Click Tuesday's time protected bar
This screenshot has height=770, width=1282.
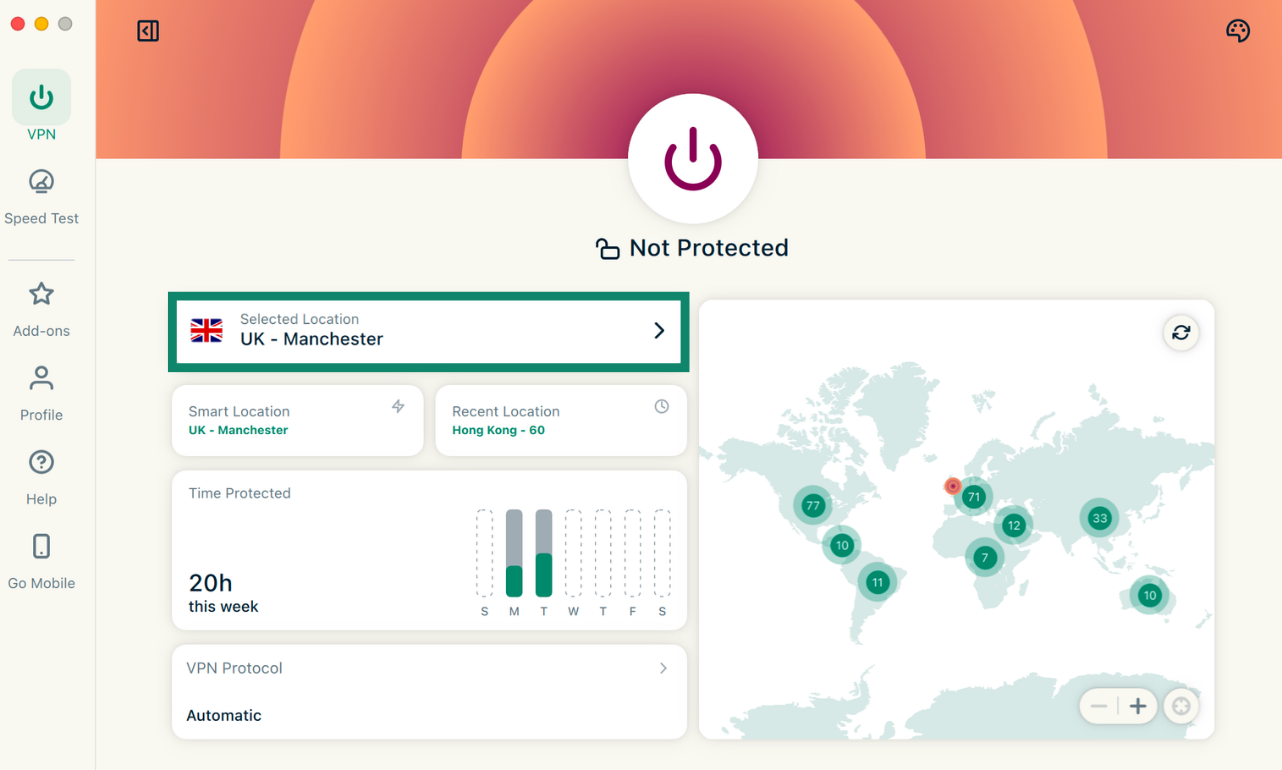click(x=544, y=553)
